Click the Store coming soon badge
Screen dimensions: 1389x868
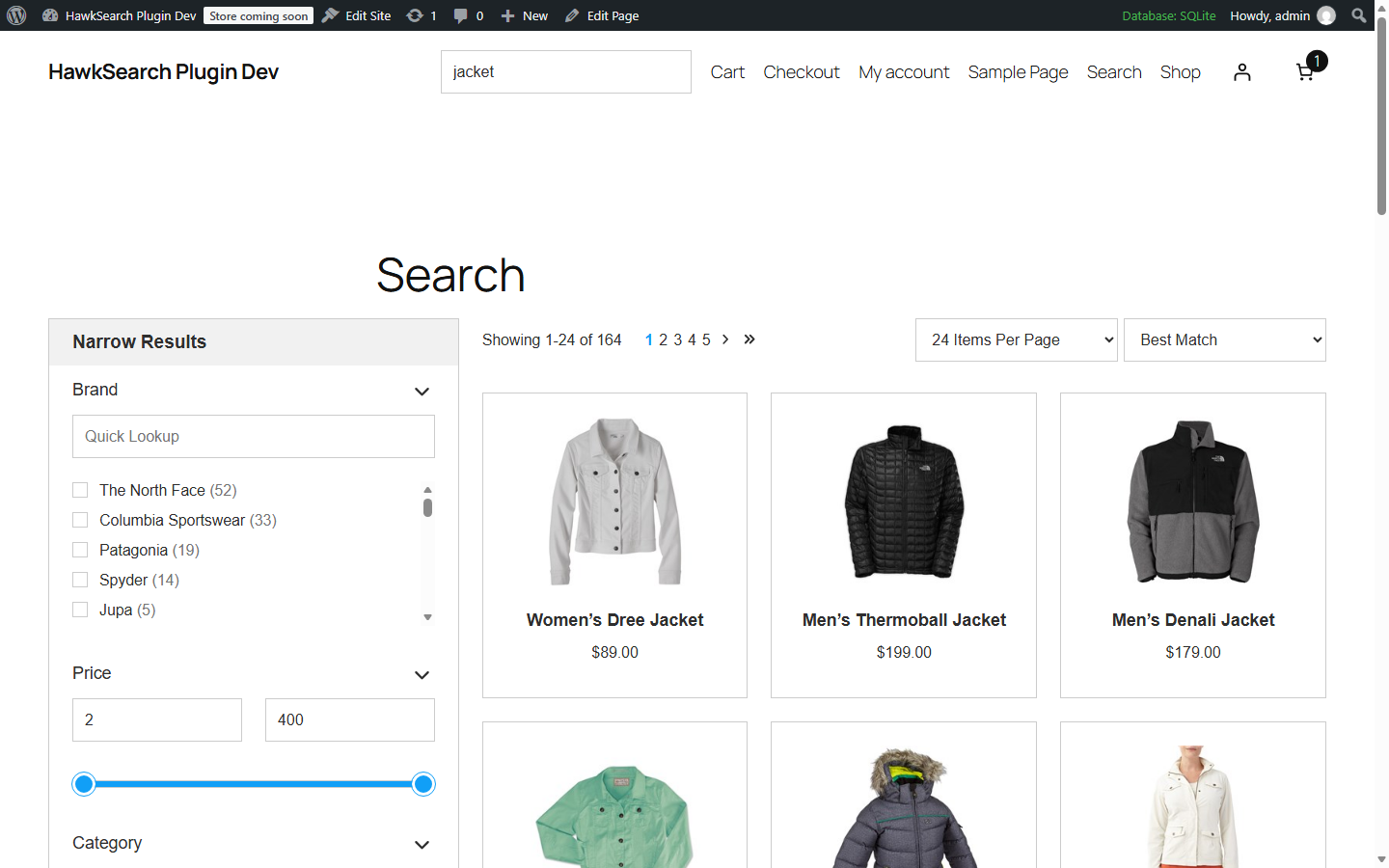tap(259, 15)
